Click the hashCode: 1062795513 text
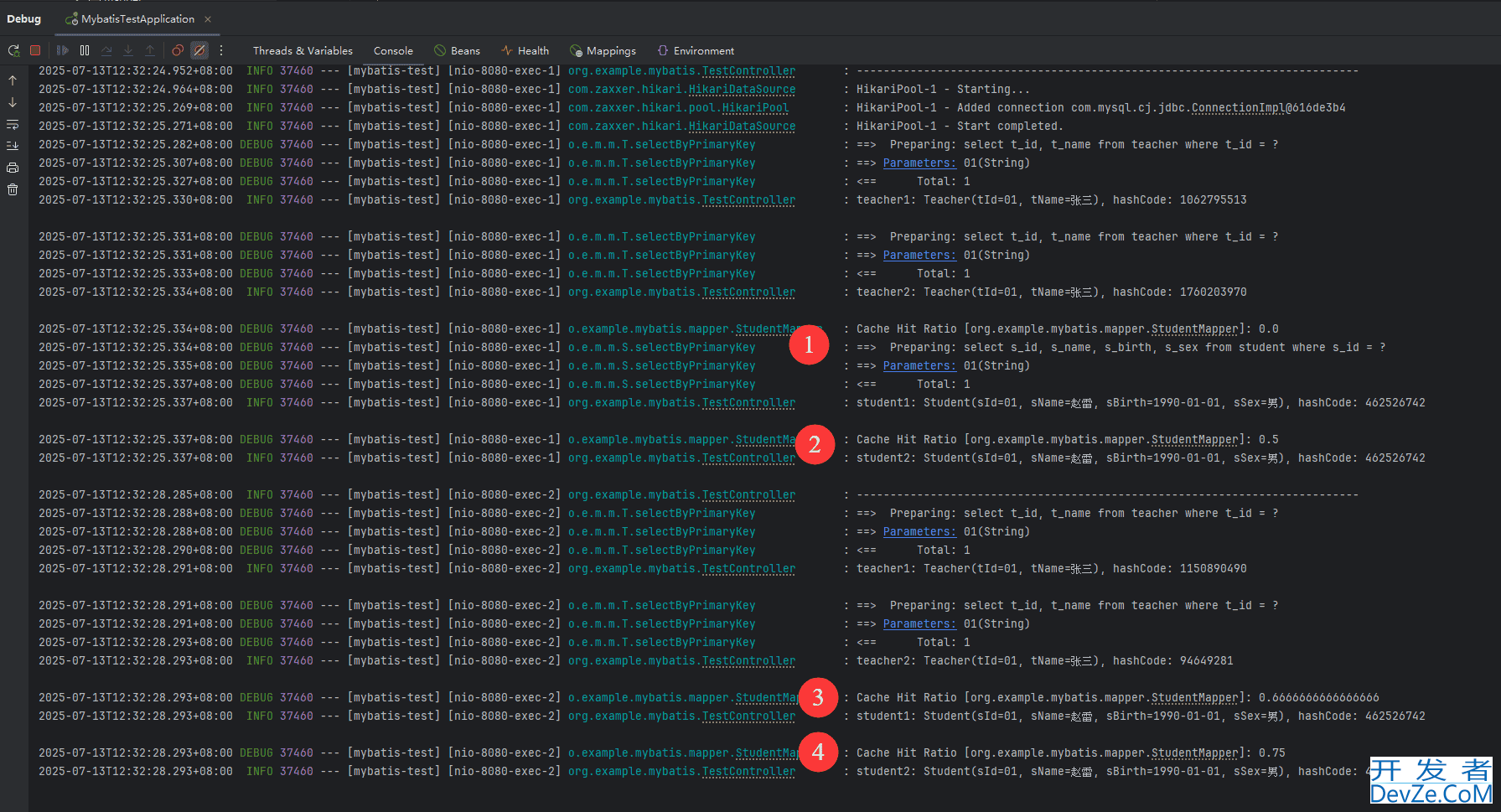 click(1179, 200)
